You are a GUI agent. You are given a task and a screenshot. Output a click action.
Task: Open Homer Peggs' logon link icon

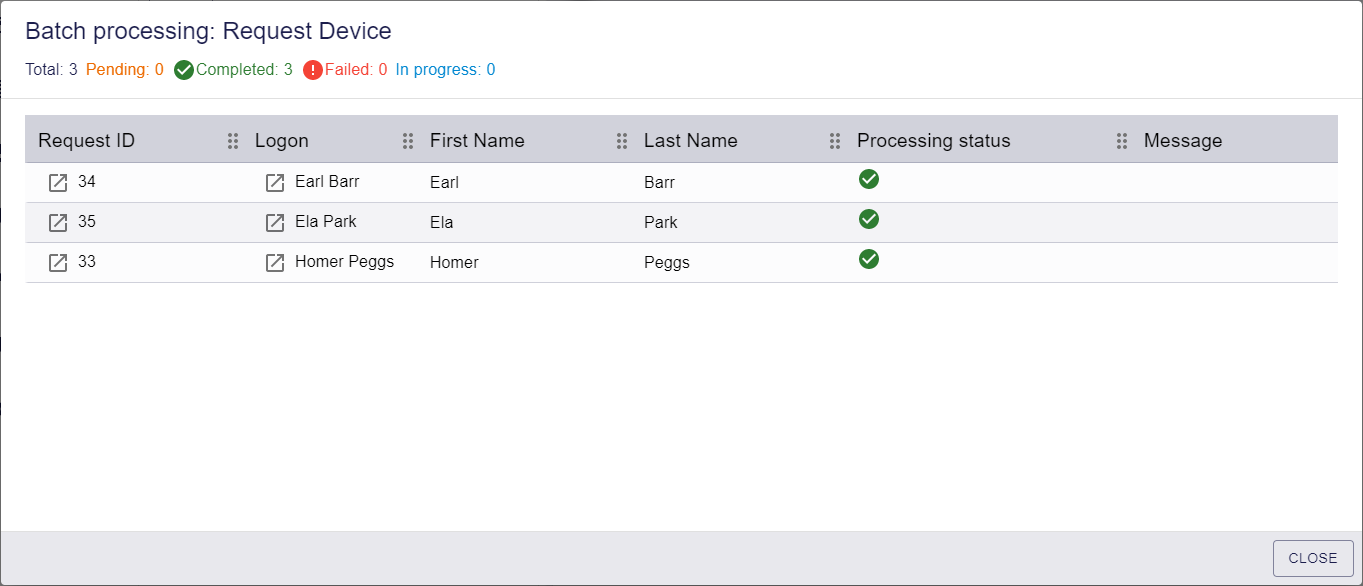tap(275, 263)
